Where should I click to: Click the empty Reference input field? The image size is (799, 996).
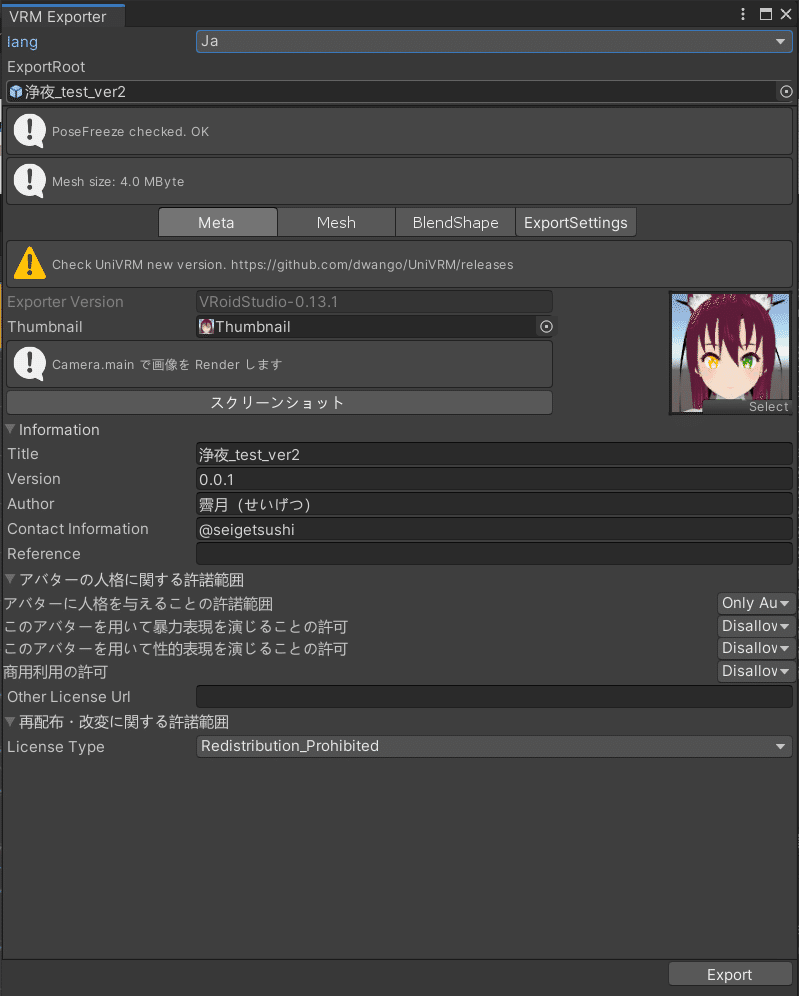pos(494,554)
